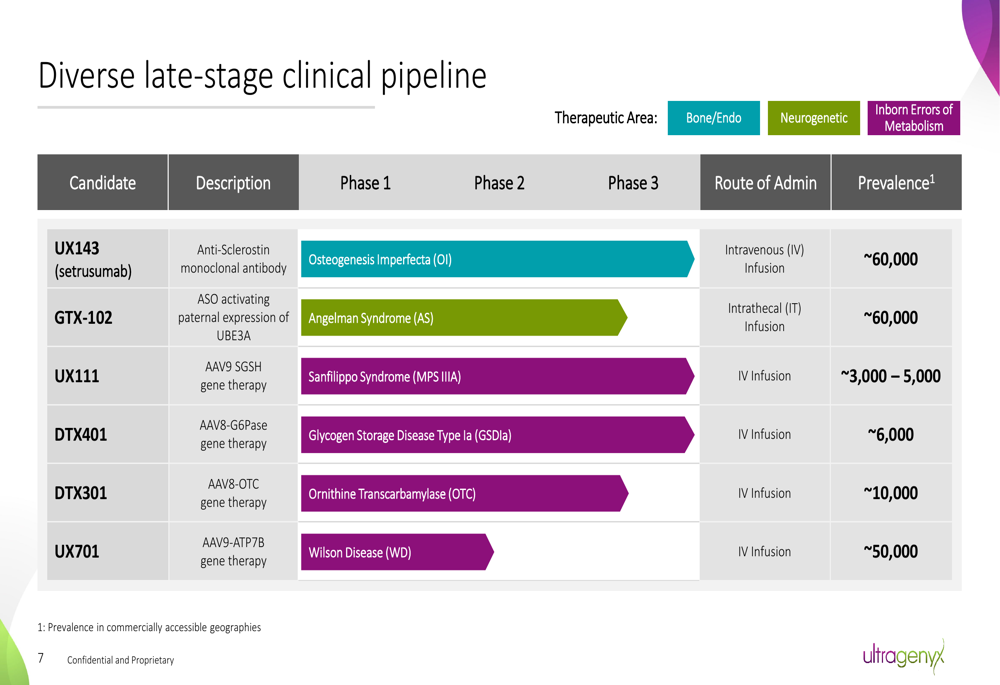Click the DTX401 candidate cell

pyautogui.click(x=108, y=434)
